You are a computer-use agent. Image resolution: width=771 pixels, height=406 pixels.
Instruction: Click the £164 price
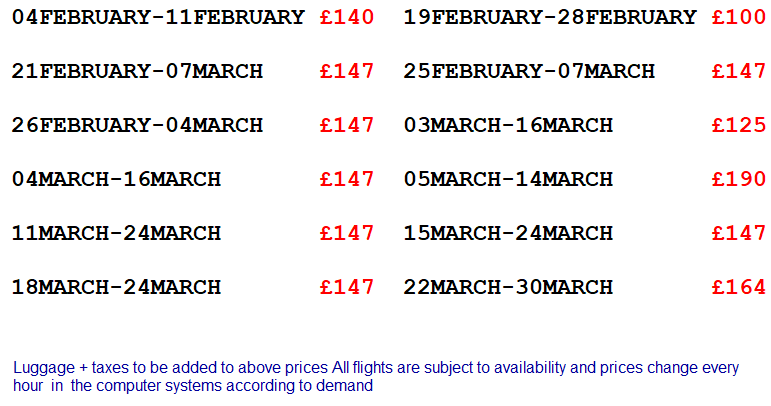click(x=738, y=287)
